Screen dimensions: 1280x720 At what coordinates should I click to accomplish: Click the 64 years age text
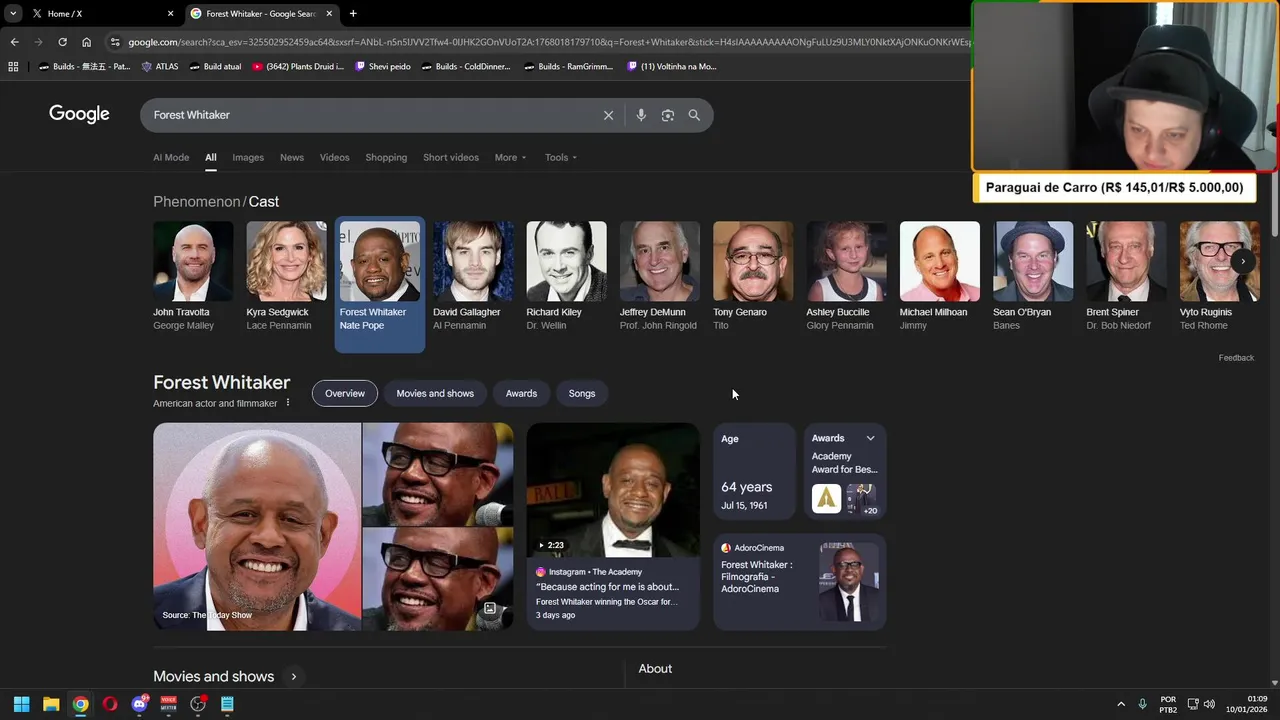coord(747,487)
